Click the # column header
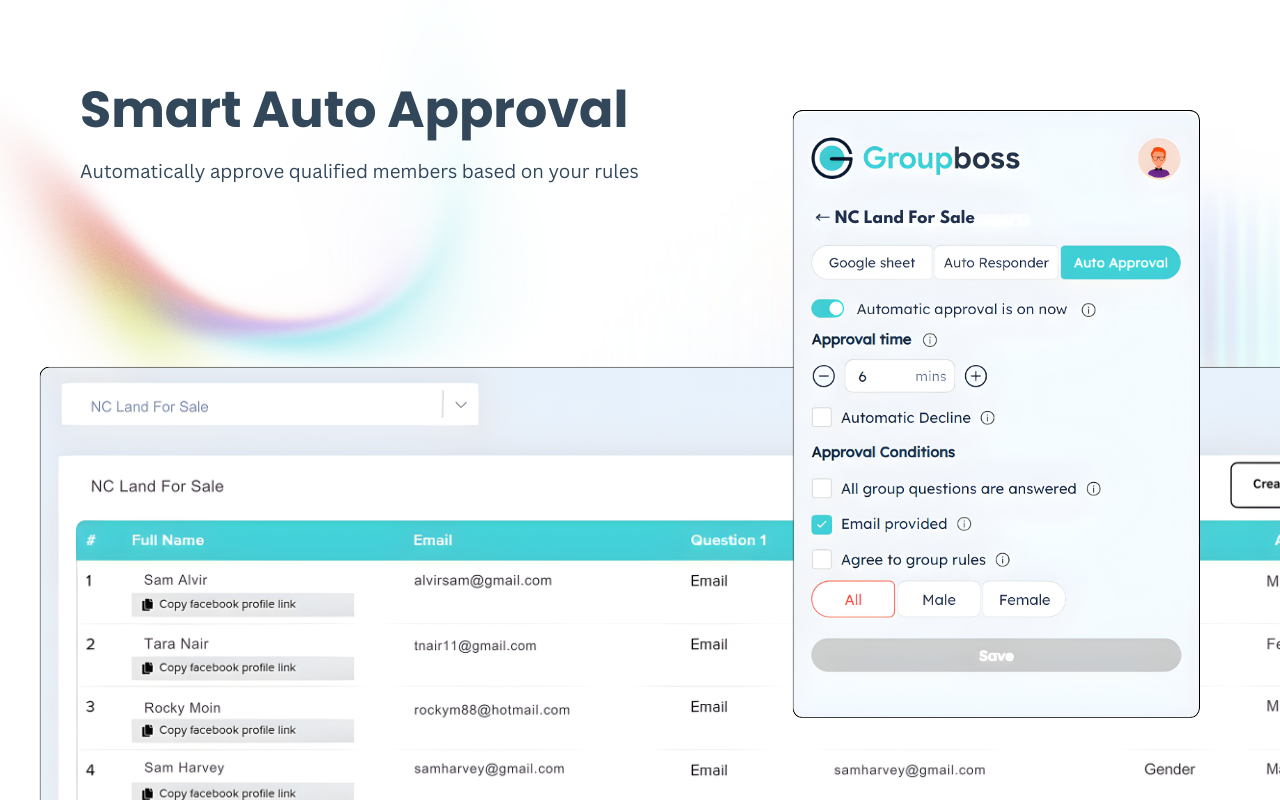The image size is (1280, 800). 91,540
